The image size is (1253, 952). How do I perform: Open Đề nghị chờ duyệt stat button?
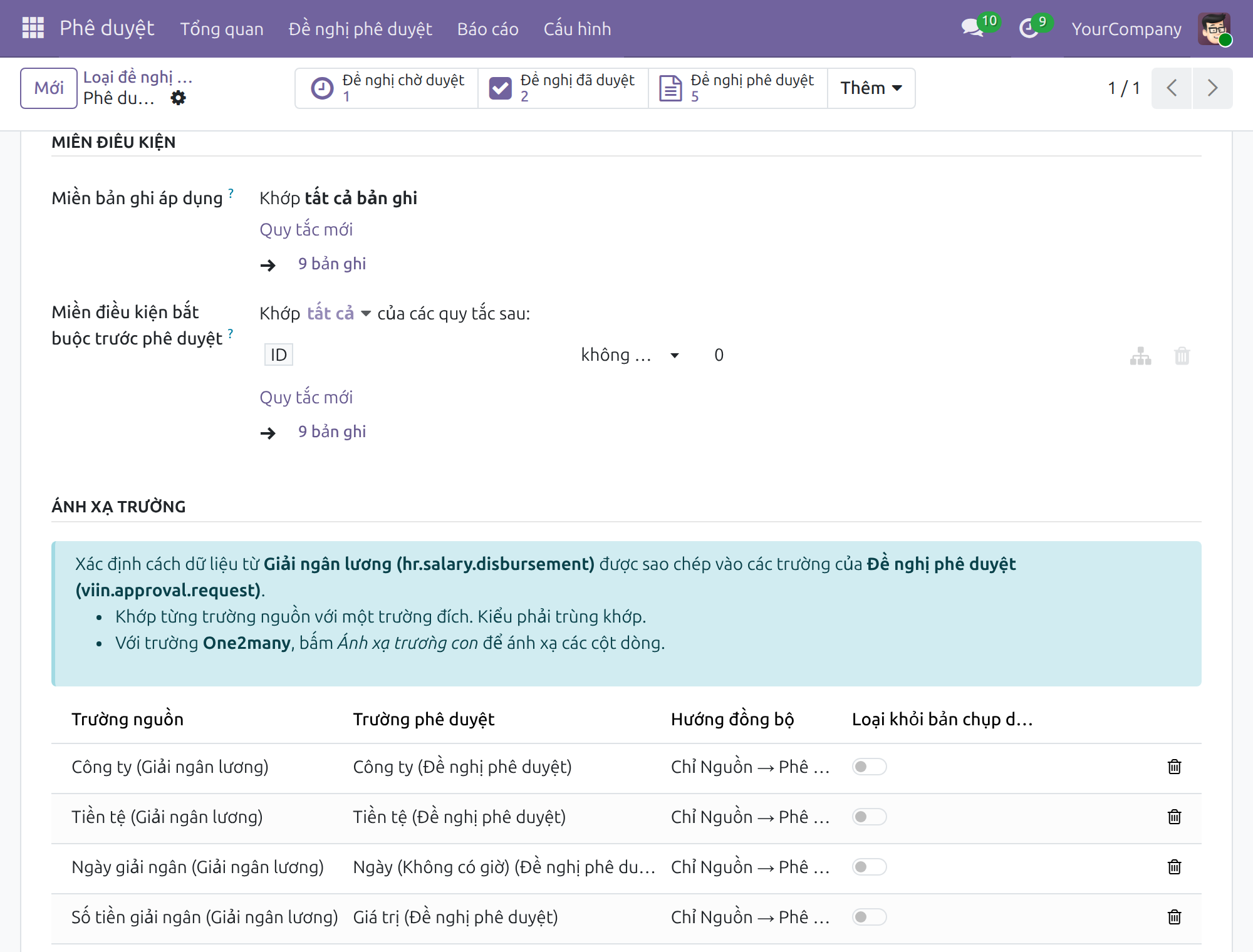pos(387,88)
